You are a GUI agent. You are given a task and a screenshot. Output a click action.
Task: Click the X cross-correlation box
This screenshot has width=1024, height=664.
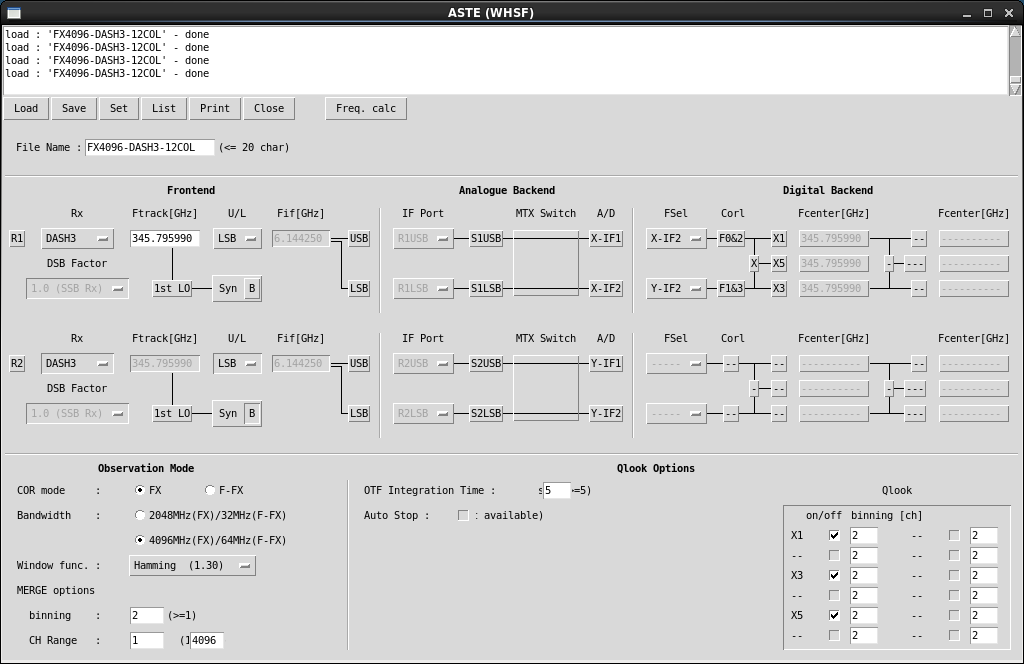[754, 264]
